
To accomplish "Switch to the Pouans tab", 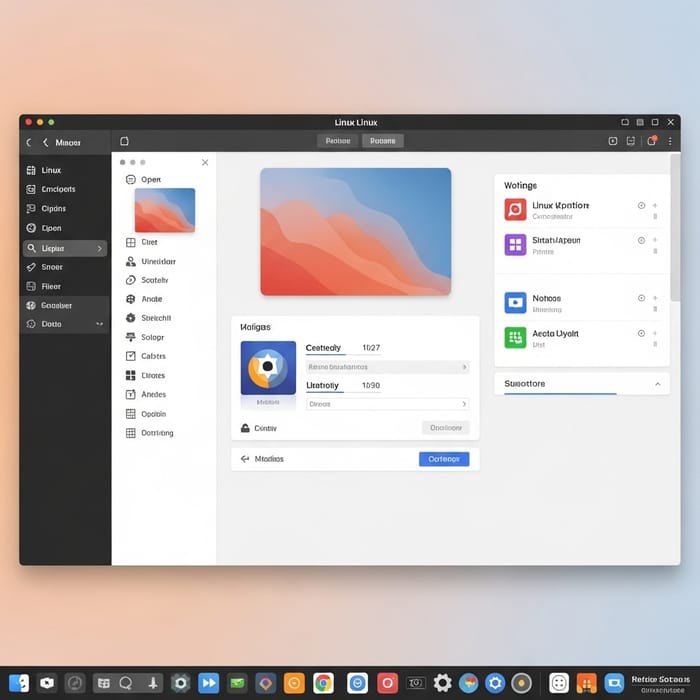I will pyautogui.click(x=383, y=141).
